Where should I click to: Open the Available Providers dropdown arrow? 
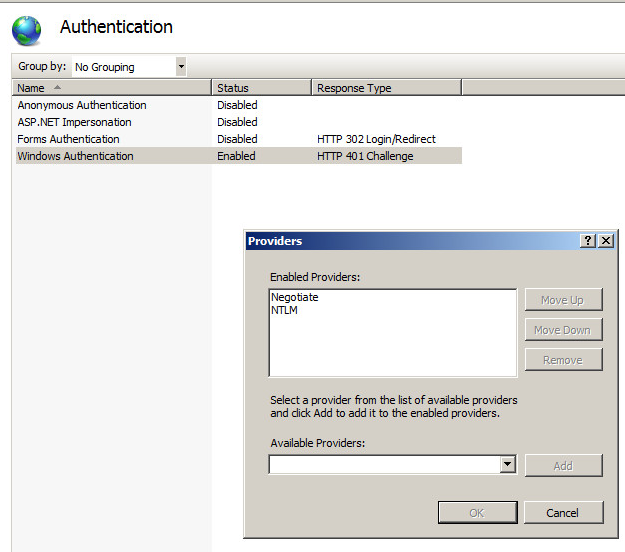(507, 464)
